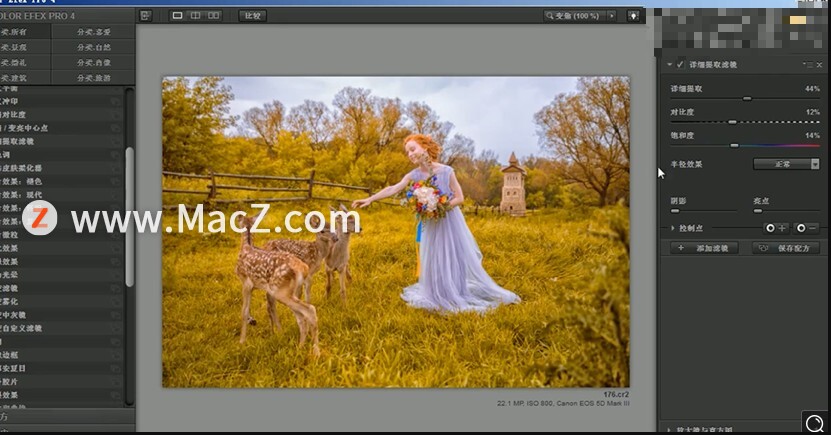The height and width of the screenshot is (435, 831).
Task: Select the 皮肤柔化器 filter in the list
Action: [61, 168]
